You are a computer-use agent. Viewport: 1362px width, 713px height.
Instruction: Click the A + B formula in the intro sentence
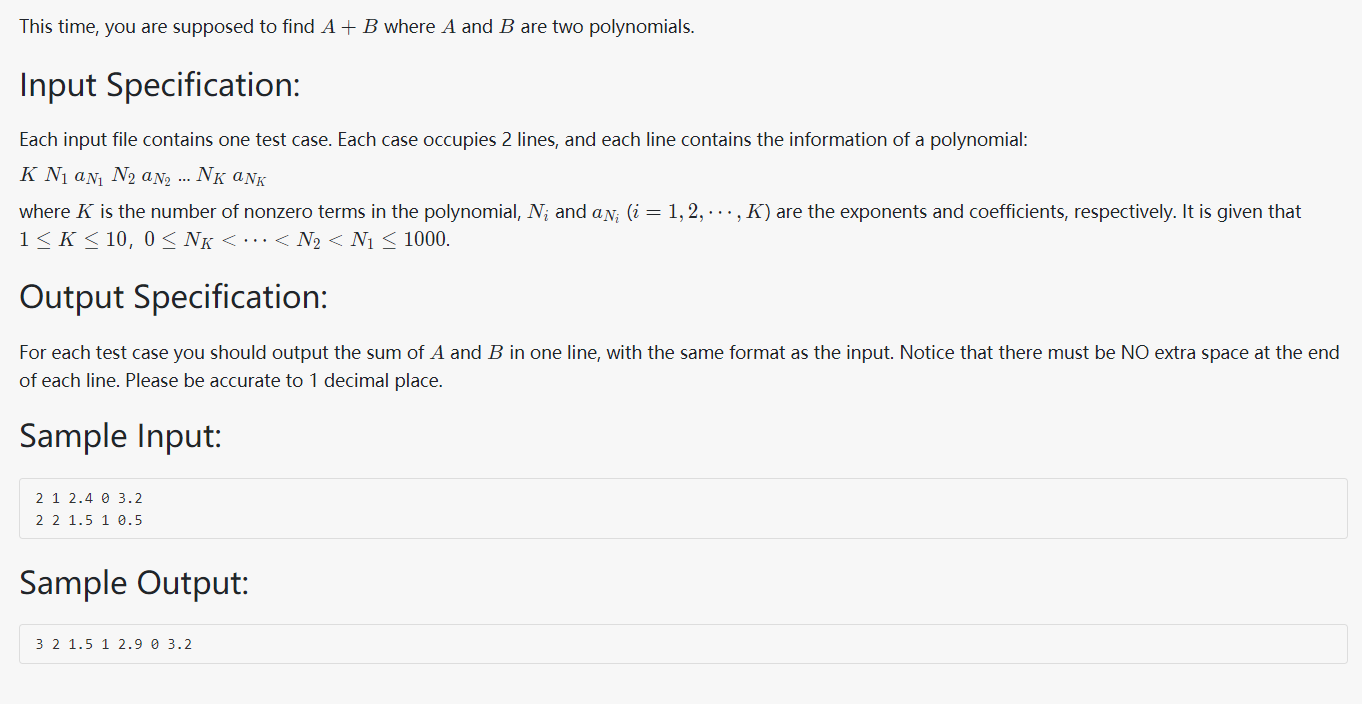tap(348, 27)
